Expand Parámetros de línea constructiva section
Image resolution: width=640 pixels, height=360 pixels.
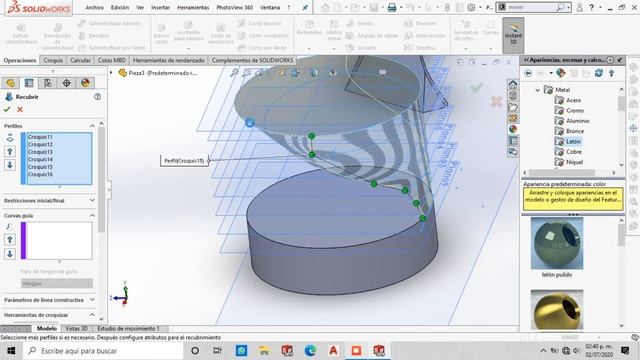coord(92,300)
